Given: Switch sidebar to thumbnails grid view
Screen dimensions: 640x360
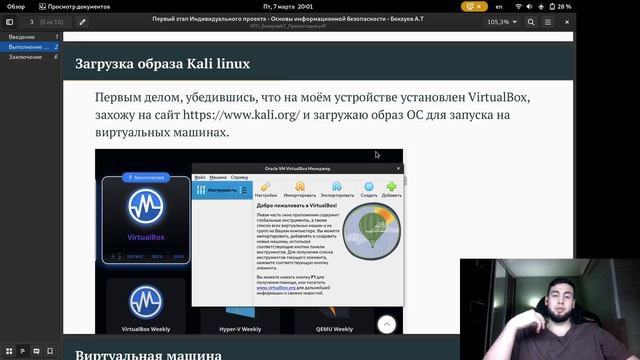Looking at the screenshot, I should coord(9,351).
